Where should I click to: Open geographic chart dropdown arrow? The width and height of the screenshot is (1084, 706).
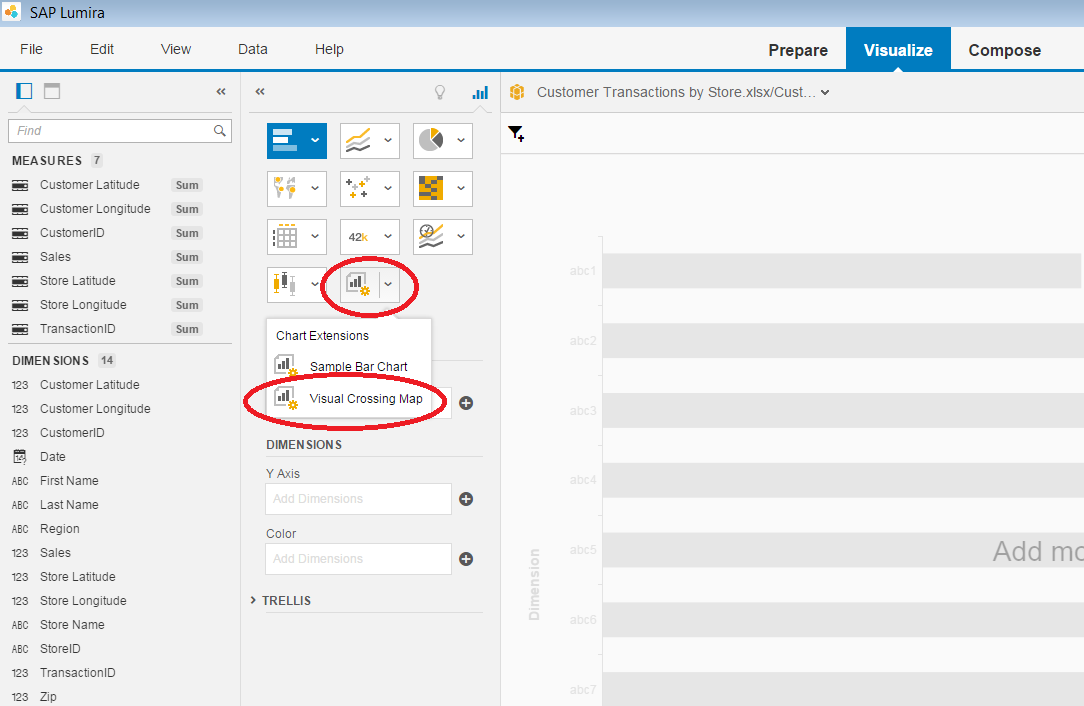(315, 188)
